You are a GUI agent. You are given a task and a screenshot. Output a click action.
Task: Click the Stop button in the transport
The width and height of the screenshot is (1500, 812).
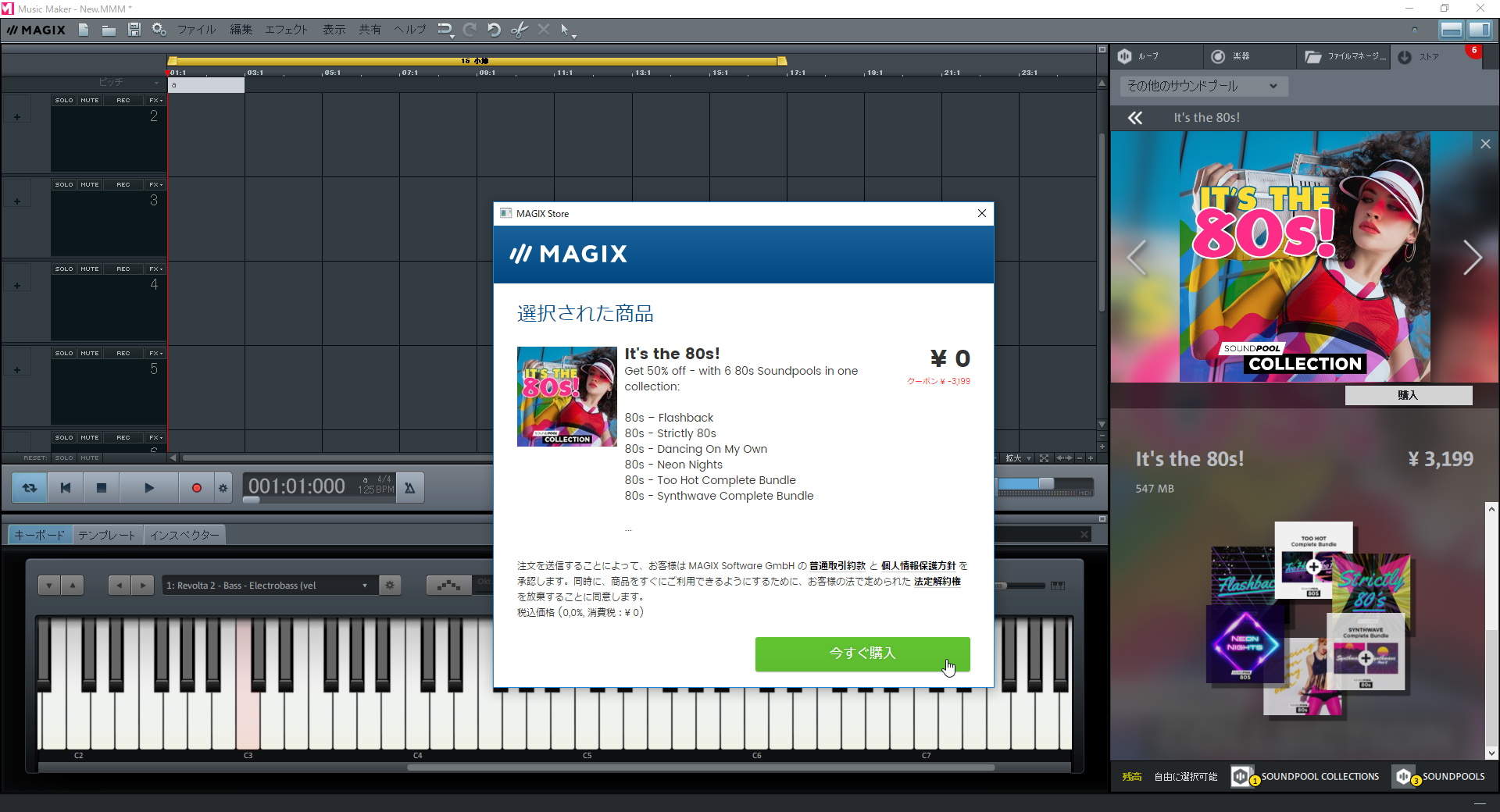pos(102,488)
